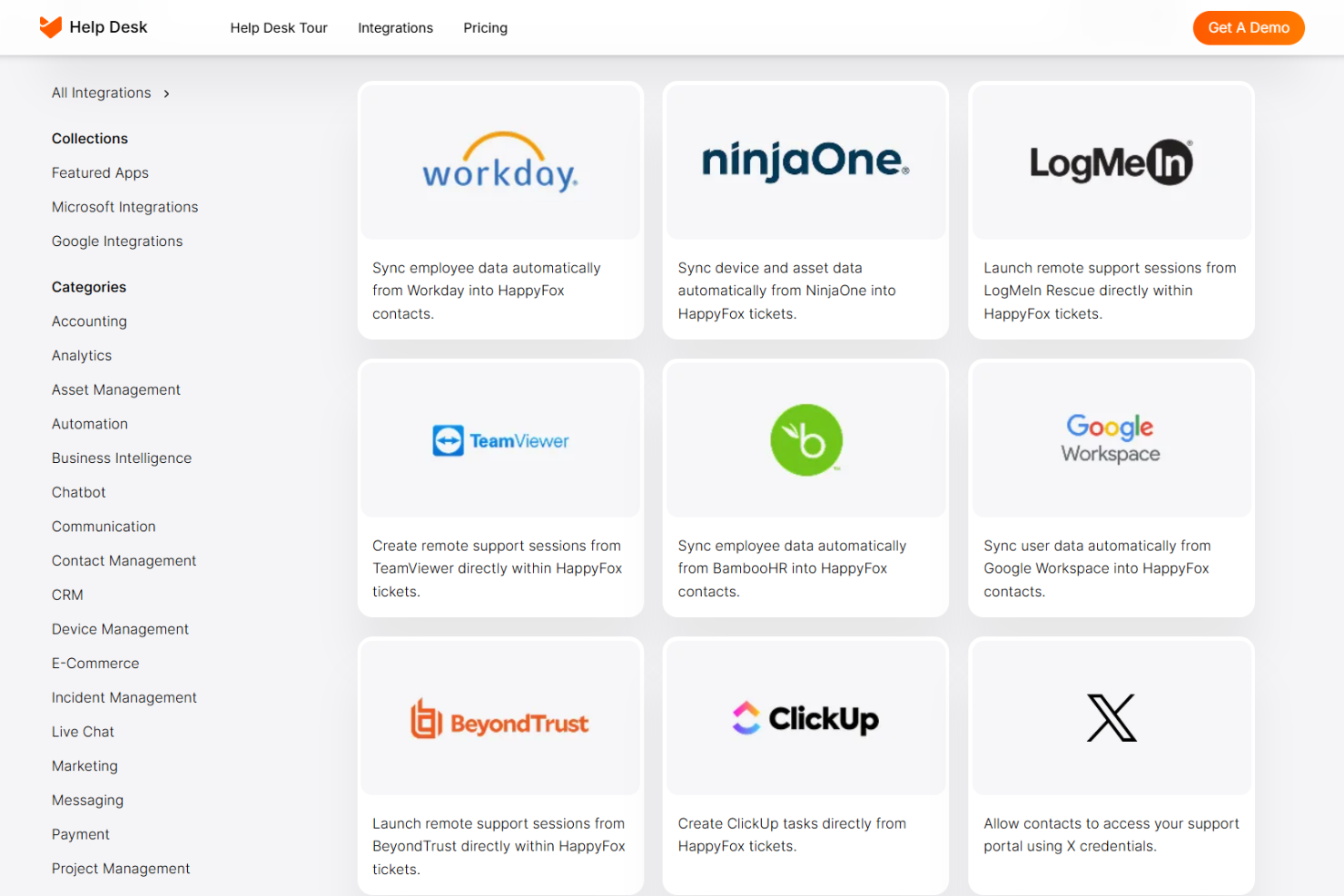The height and width of the screenshot is (896, 1344).
Task: Open the Featured Apps collection
Action: 100,172
